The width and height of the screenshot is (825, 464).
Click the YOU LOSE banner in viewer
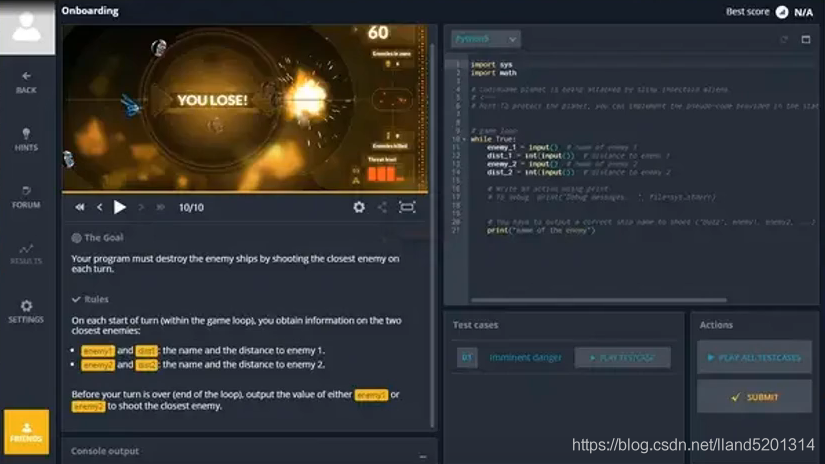pos(212,100)
